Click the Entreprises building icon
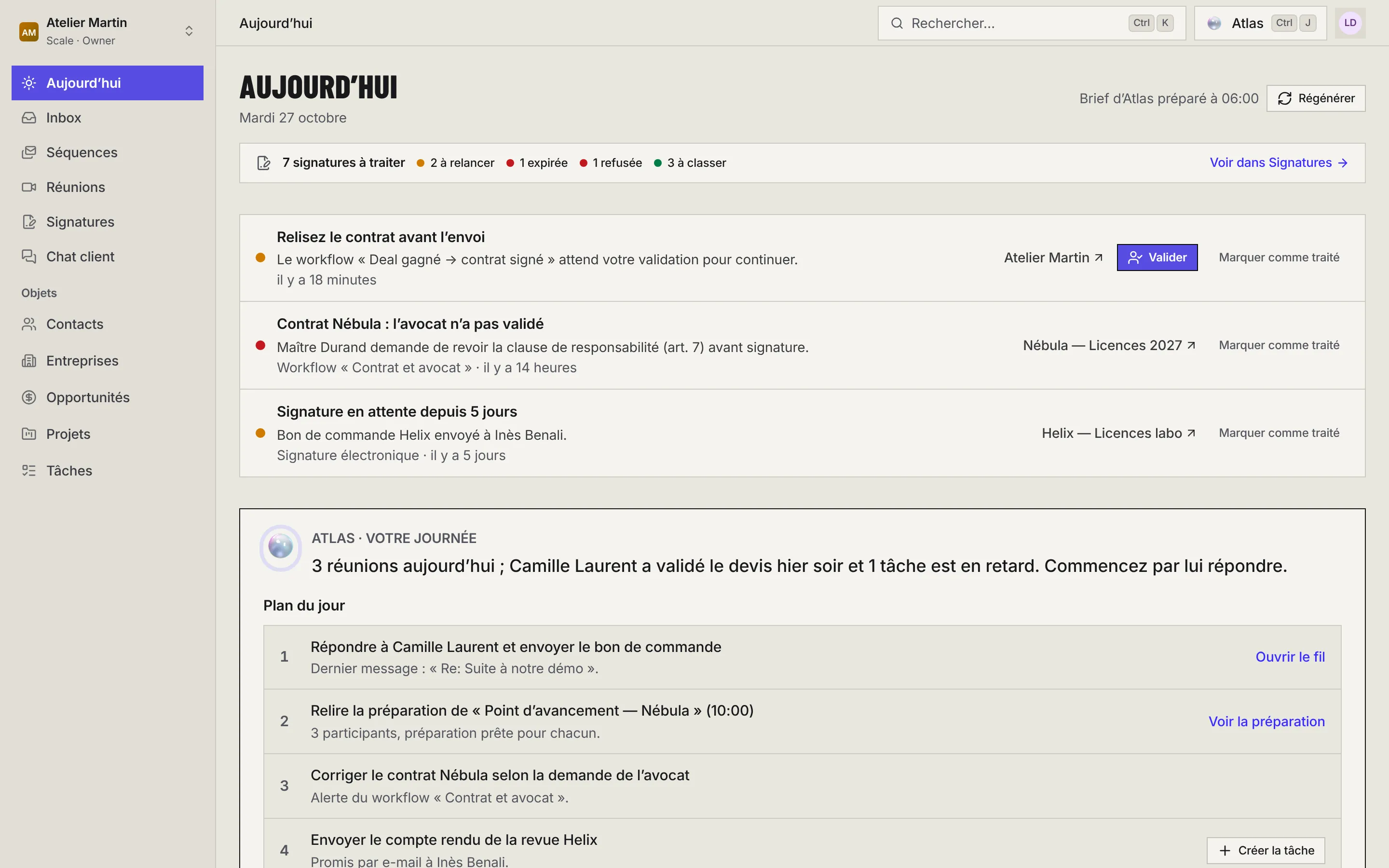This screenshot has height=868, width=1389. coord(29,361)
